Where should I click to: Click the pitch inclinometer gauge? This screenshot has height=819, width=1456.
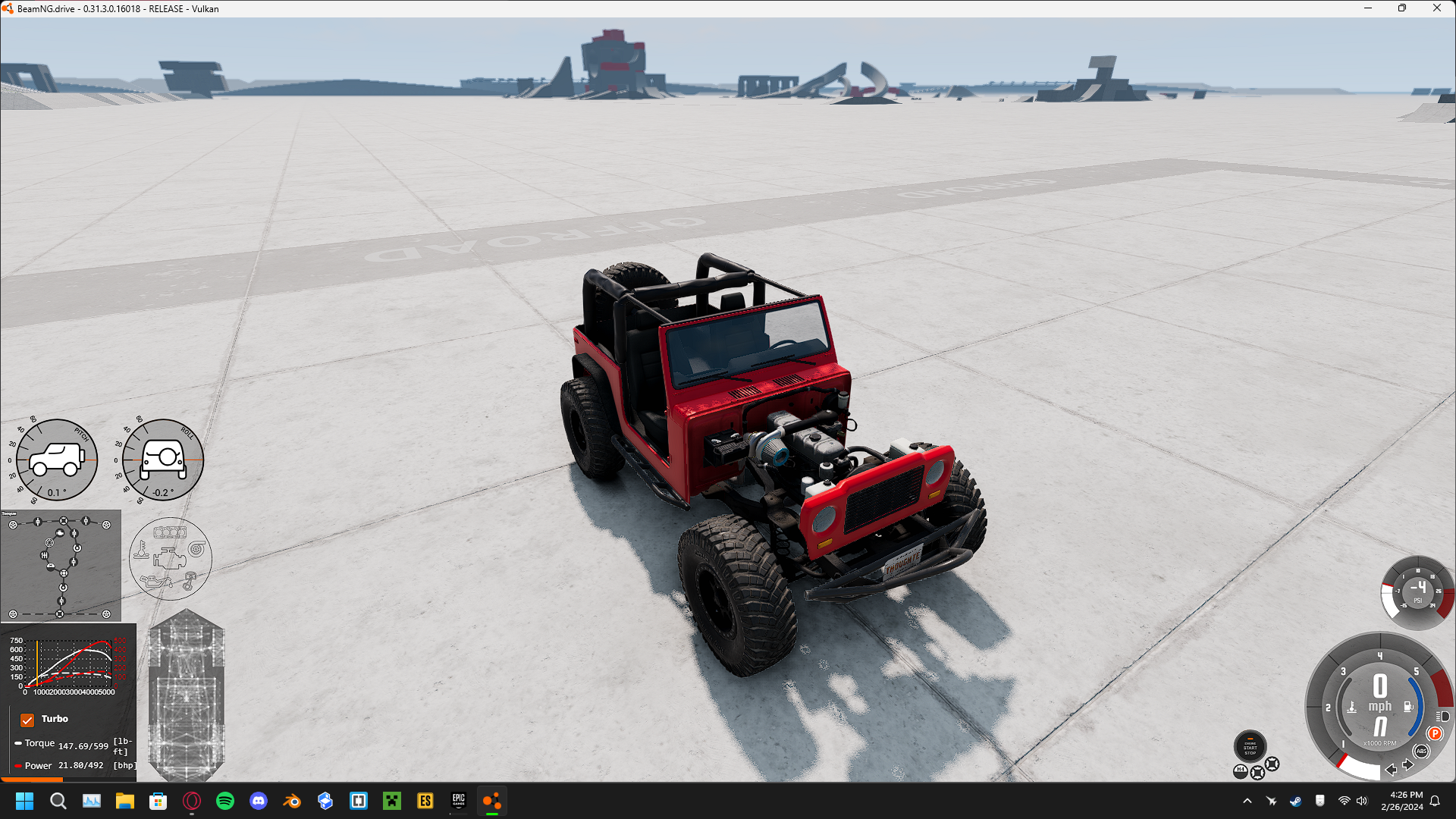point(57,460)
